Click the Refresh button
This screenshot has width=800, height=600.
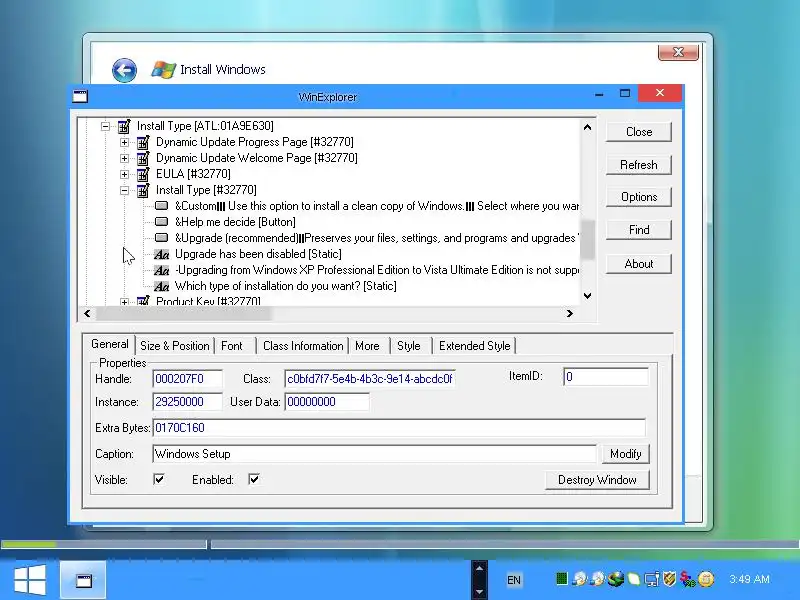click(x=639, y=165)
